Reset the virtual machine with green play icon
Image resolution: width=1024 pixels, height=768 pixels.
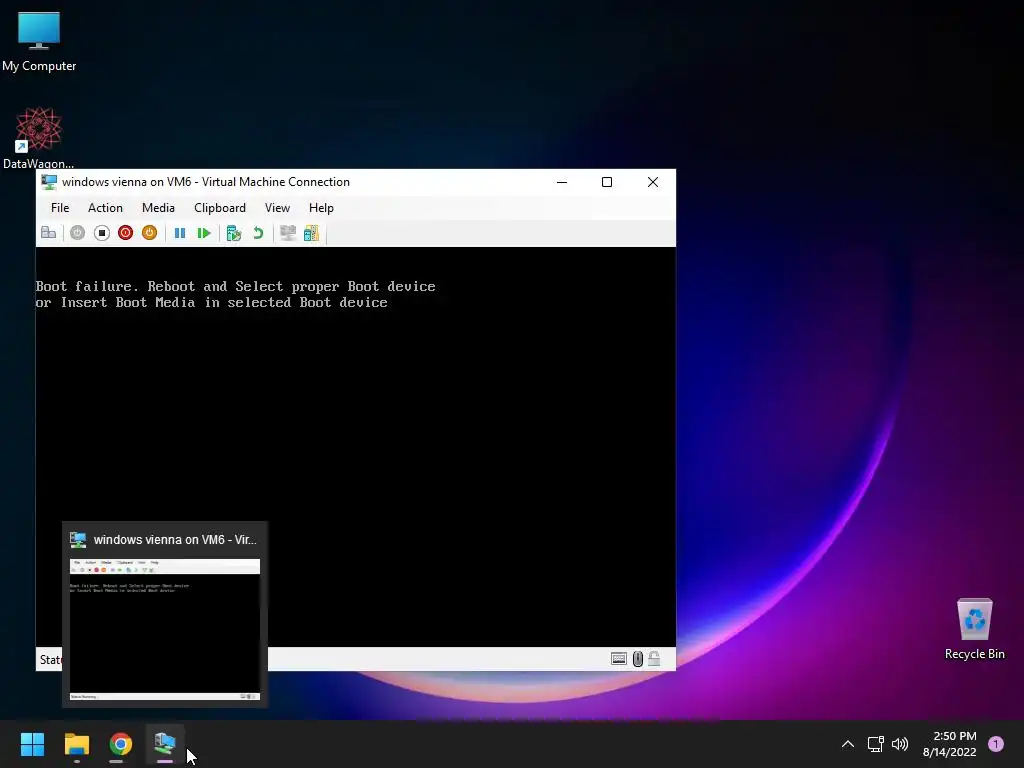pos(204,233)
